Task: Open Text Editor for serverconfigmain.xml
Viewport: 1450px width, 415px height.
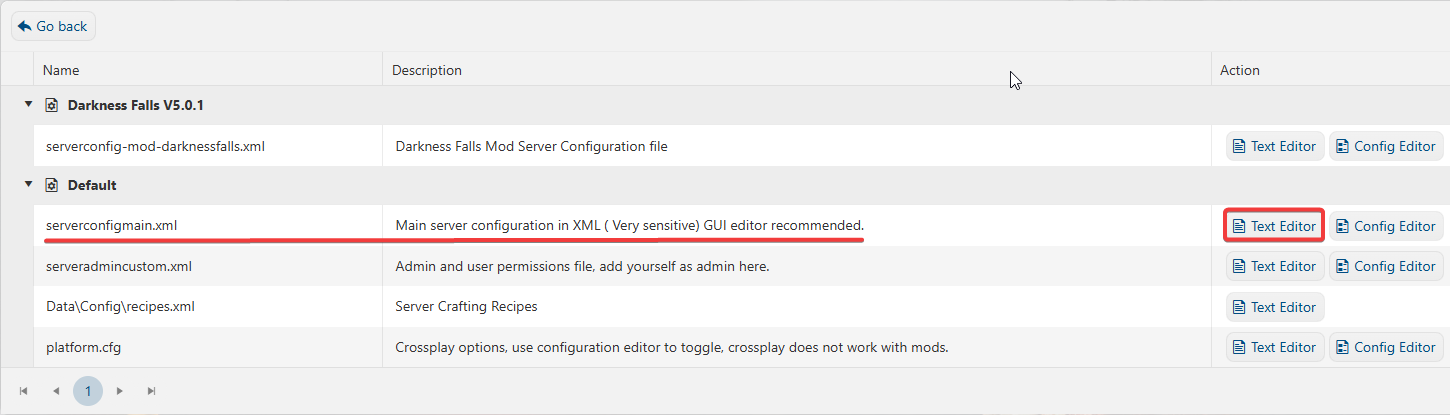Action: 1275,226
